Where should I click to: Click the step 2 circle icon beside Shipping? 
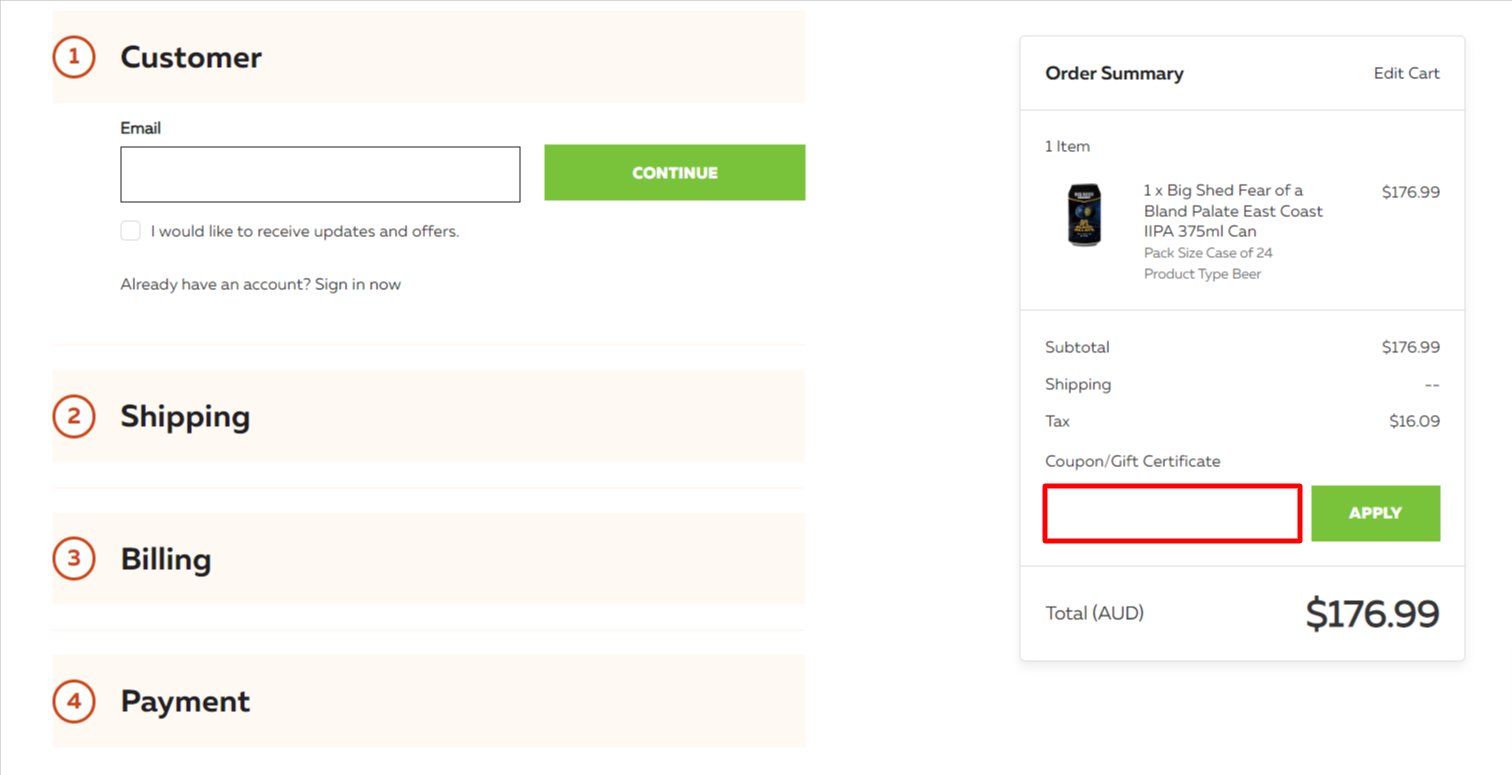coord(74,416)
